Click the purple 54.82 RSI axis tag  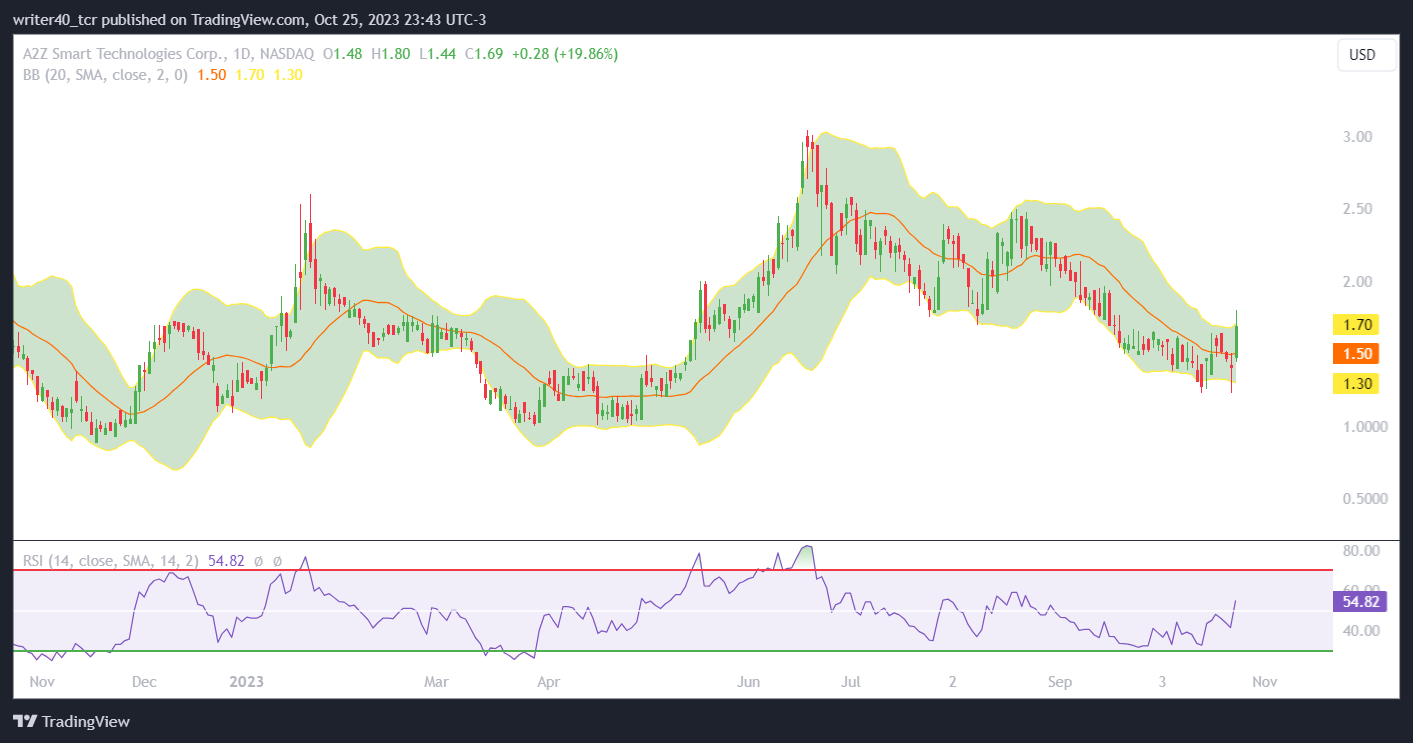tap(1360, 601)
